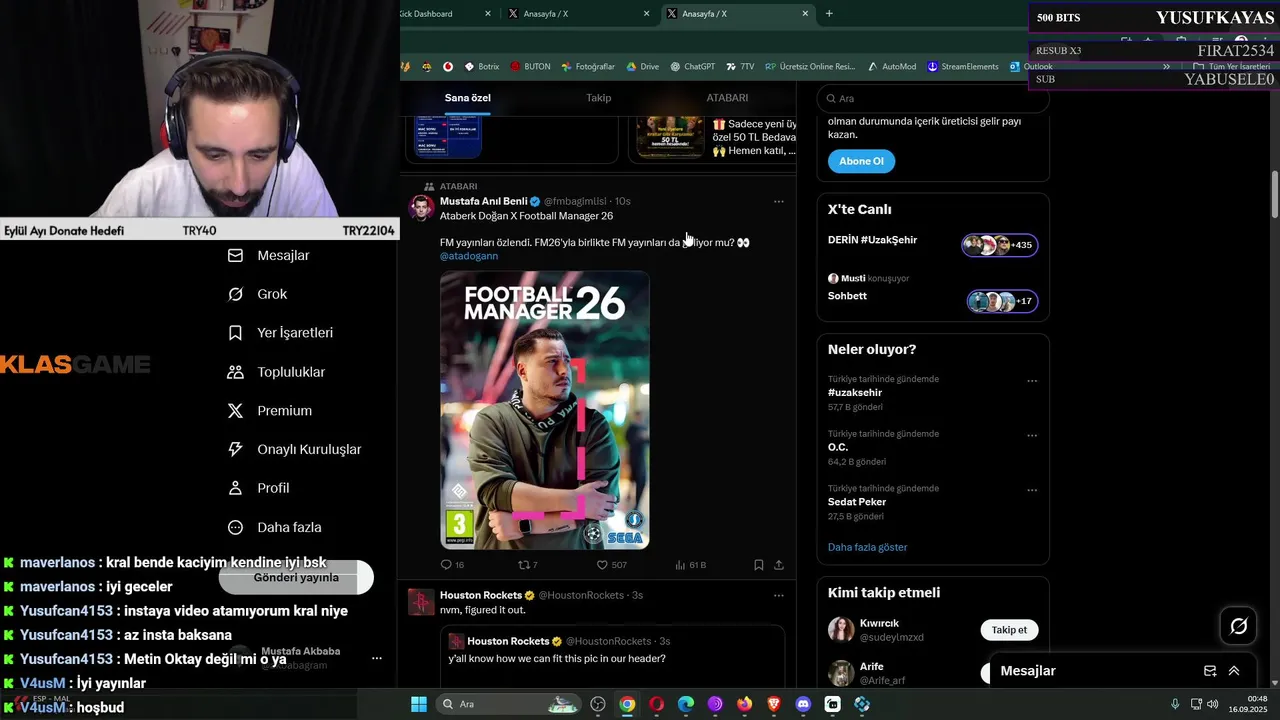Open Mustafa Anıl Benli's profile name
Viewport: 1280px width, 720px height.
[483, 201]
